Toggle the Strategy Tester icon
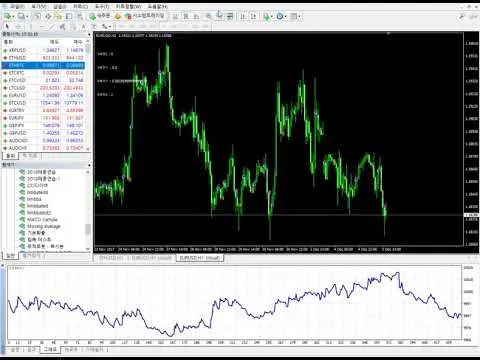The width and height of the screenshot is (480, 360). tap(80, 16)
